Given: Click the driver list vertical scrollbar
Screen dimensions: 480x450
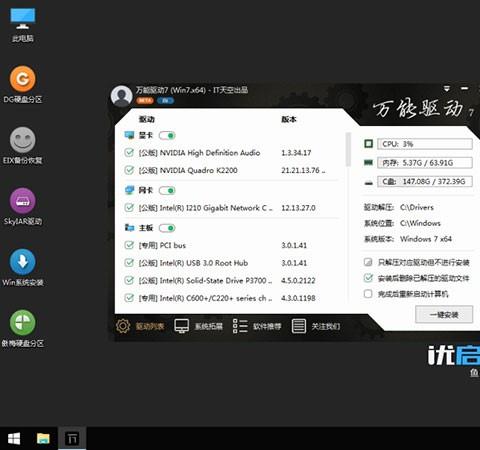Looking at the screenshot, I should 348,149.
